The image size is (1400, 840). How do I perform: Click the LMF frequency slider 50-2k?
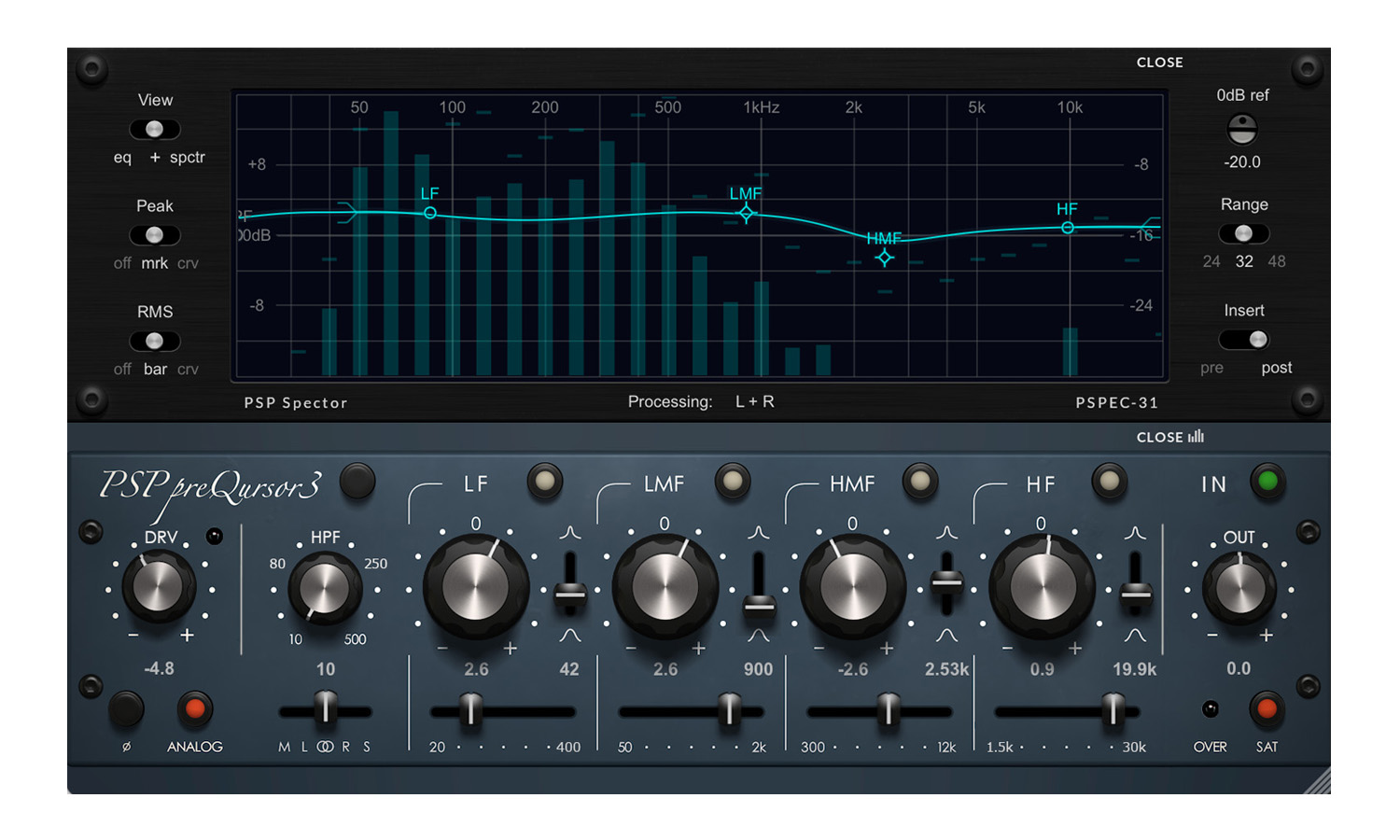click(691, 711)
